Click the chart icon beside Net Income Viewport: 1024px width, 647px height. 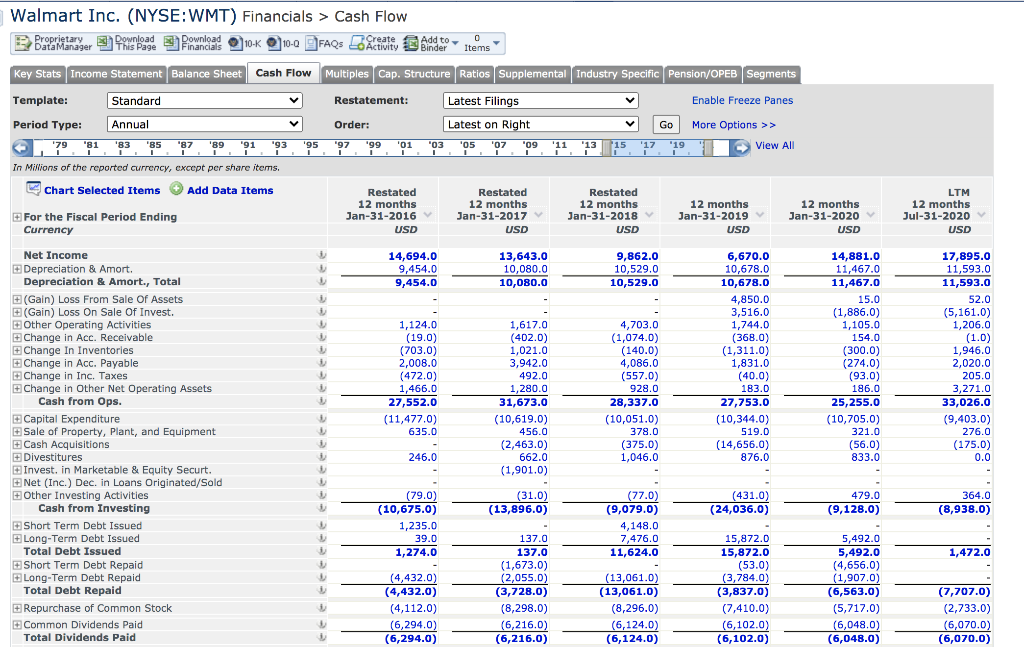click(x=321, y=254)
